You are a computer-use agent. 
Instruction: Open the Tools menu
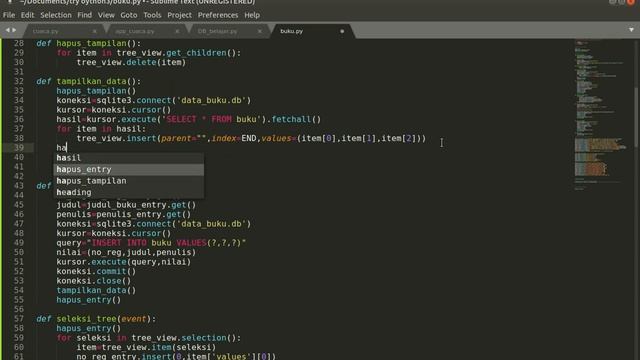click(152, 15)
